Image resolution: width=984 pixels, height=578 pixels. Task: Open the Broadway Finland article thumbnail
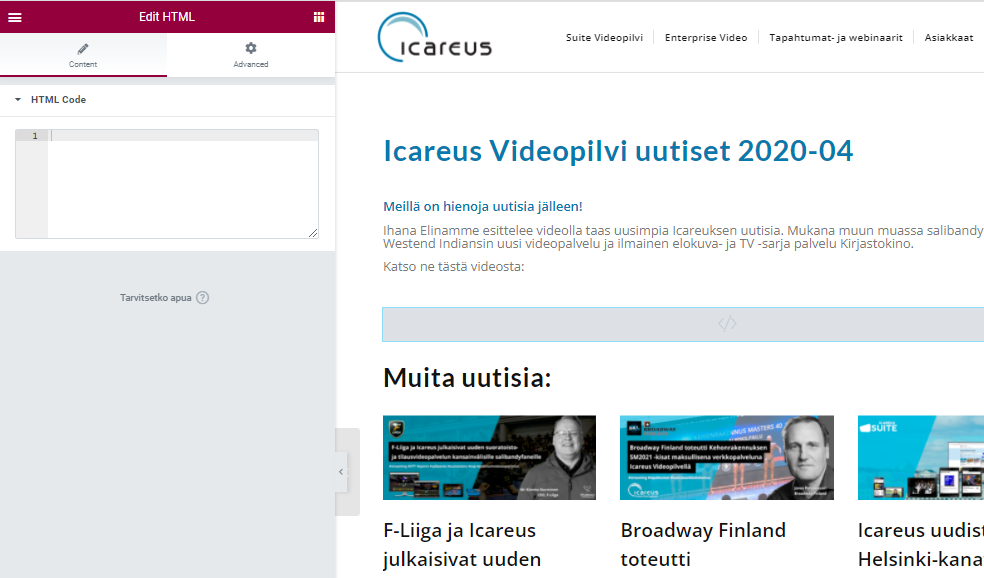726,458
